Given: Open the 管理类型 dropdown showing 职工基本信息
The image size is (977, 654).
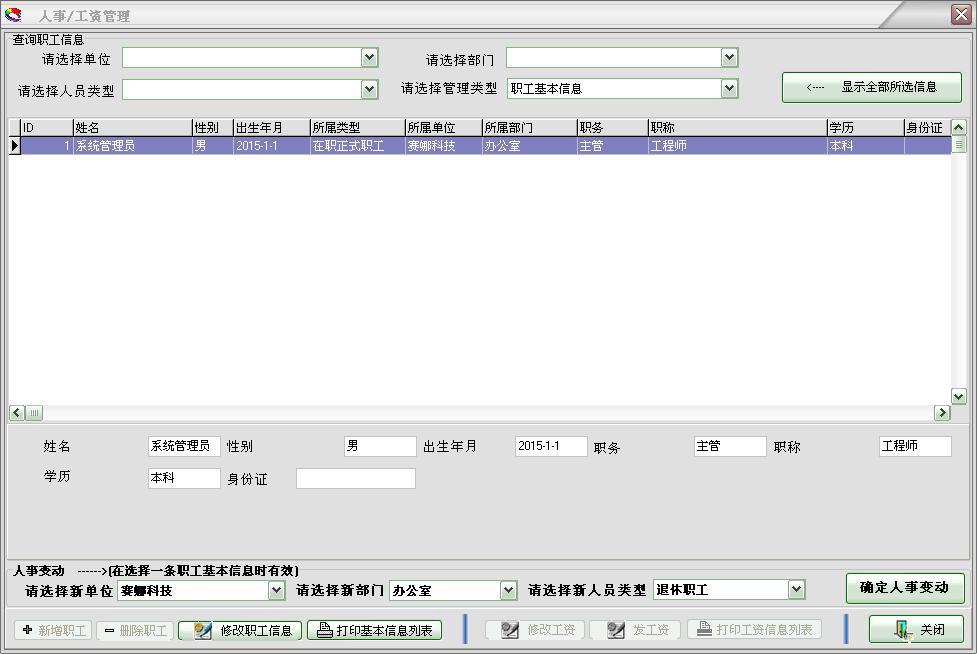Looking at the screenshot, I should [729, 88].
